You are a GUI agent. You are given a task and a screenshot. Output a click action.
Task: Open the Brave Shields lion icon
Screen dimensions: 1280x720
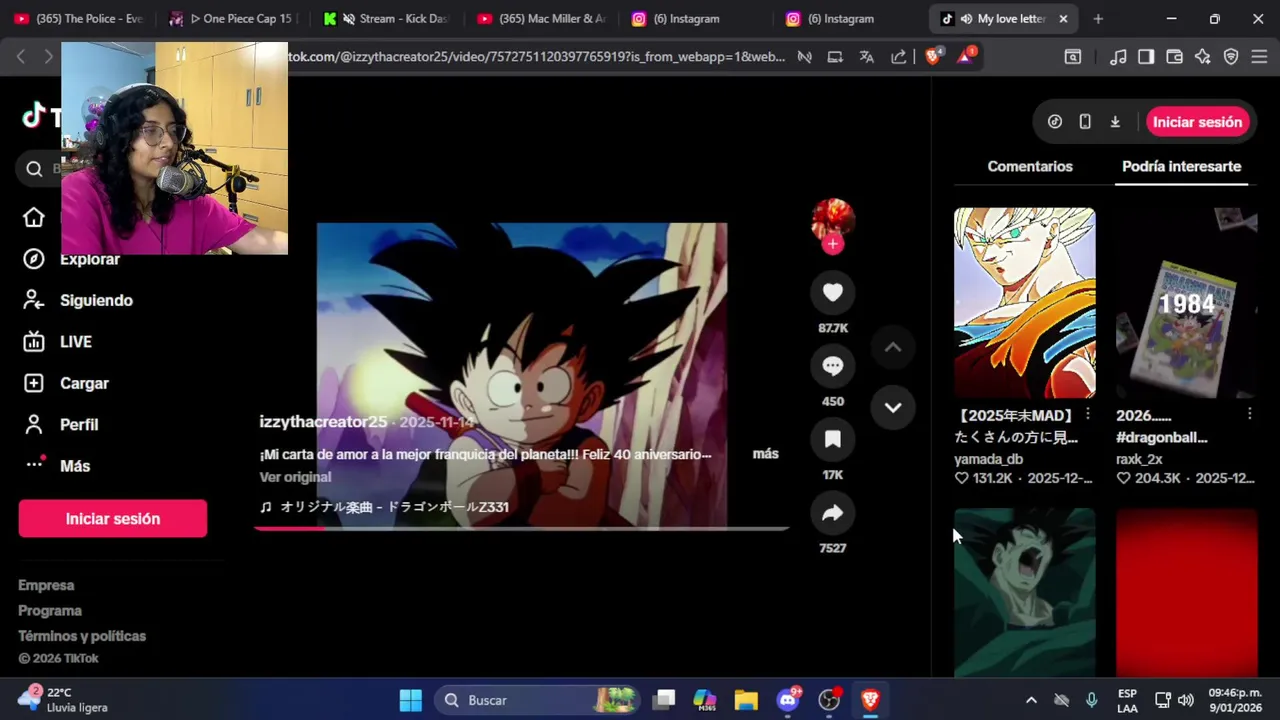(x=933, y=57)
